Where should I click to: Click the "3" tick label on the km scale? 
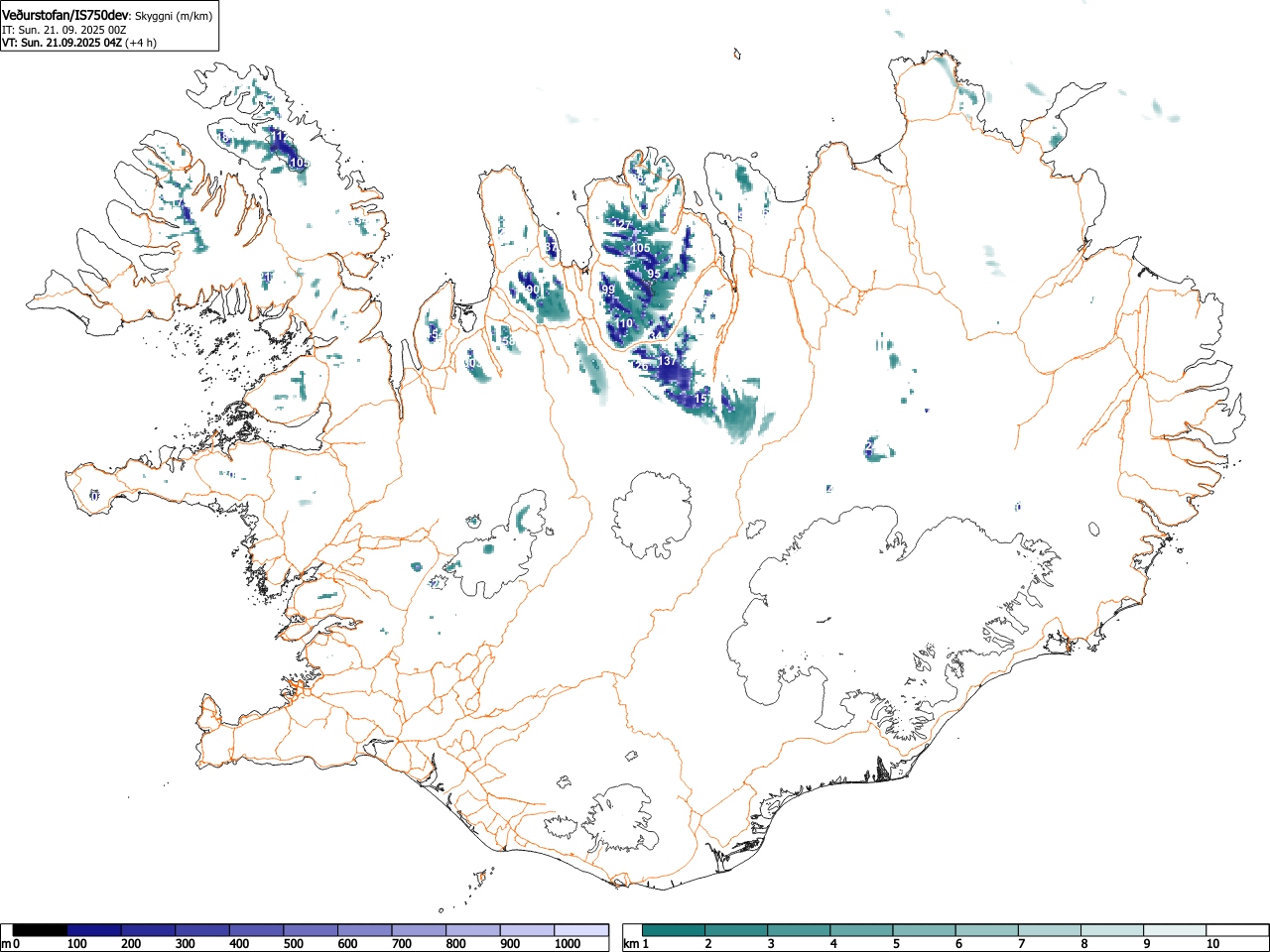[771, 944]
